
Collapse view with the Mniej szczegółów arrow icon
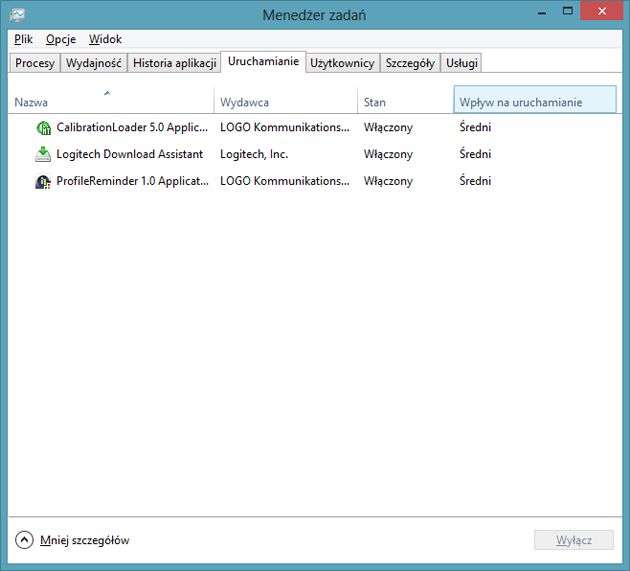(24, 540)
